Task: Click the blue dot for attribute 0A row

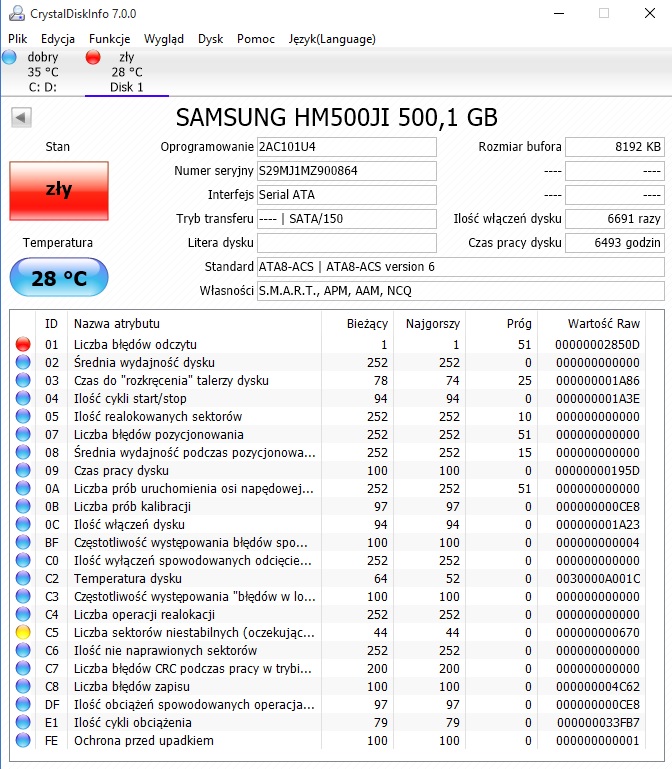Action: click(x=23, y=488)
